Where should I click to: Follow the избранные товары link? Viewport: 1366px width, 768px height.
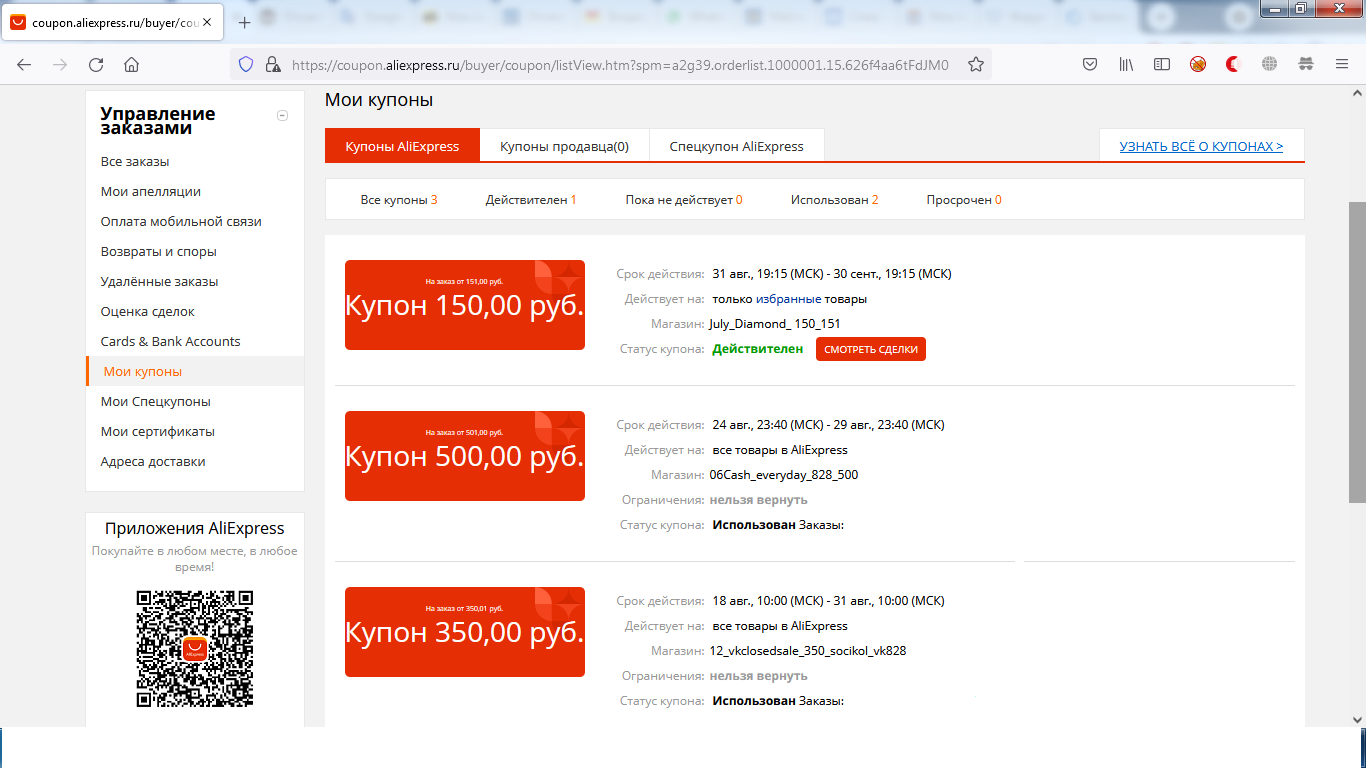pyautogui.click(x=788, y=299)
